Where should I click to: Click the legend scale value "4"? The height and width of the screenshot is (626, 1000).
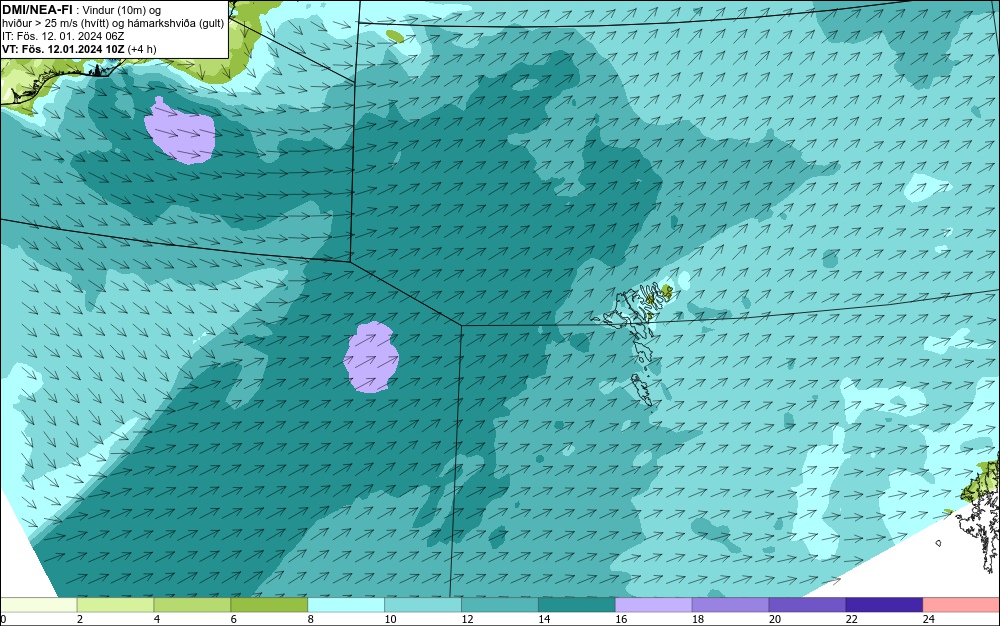(157, 619)
